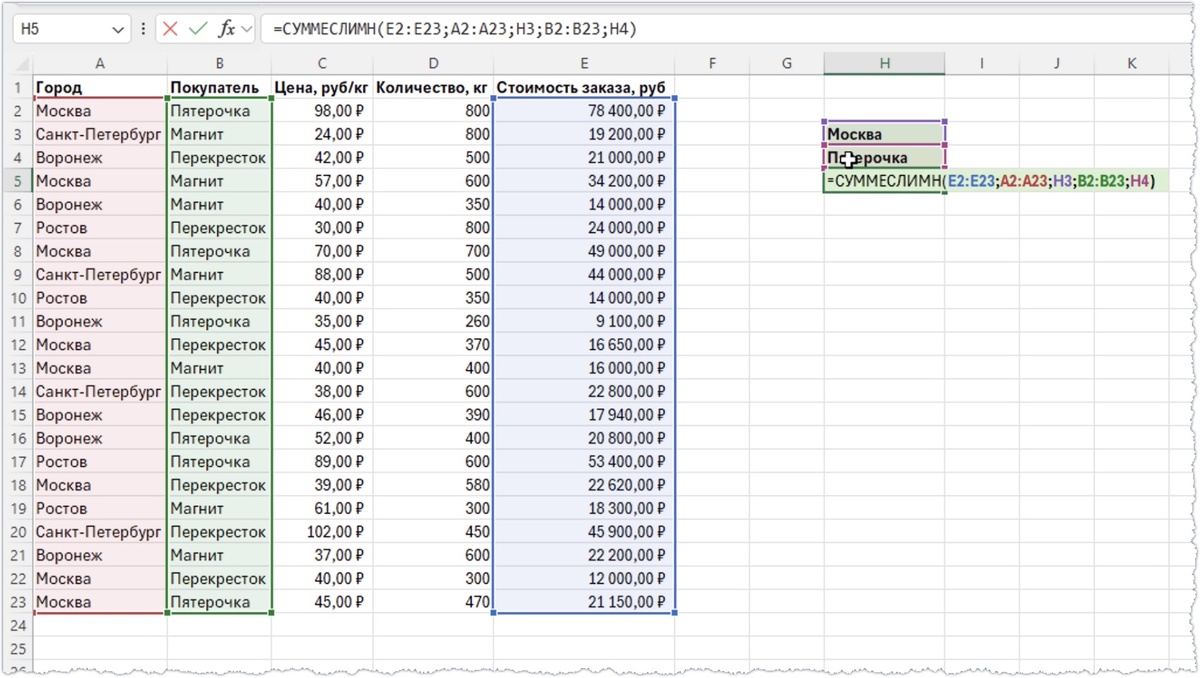The image size is (1200, 678).
Task: Expand the Name Box dropdown arrow
Action: (x=119, y=29)
